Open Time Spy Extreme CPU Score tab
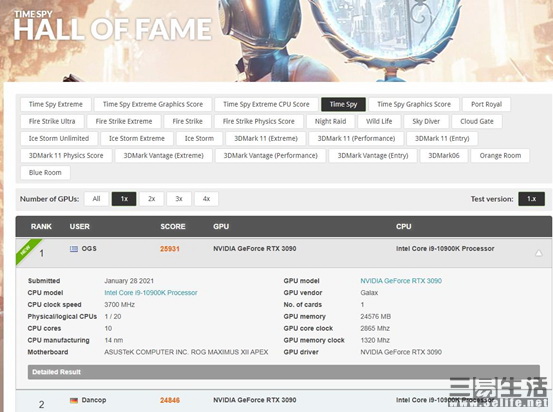553x412 pixels. click(x=266, y=104)
